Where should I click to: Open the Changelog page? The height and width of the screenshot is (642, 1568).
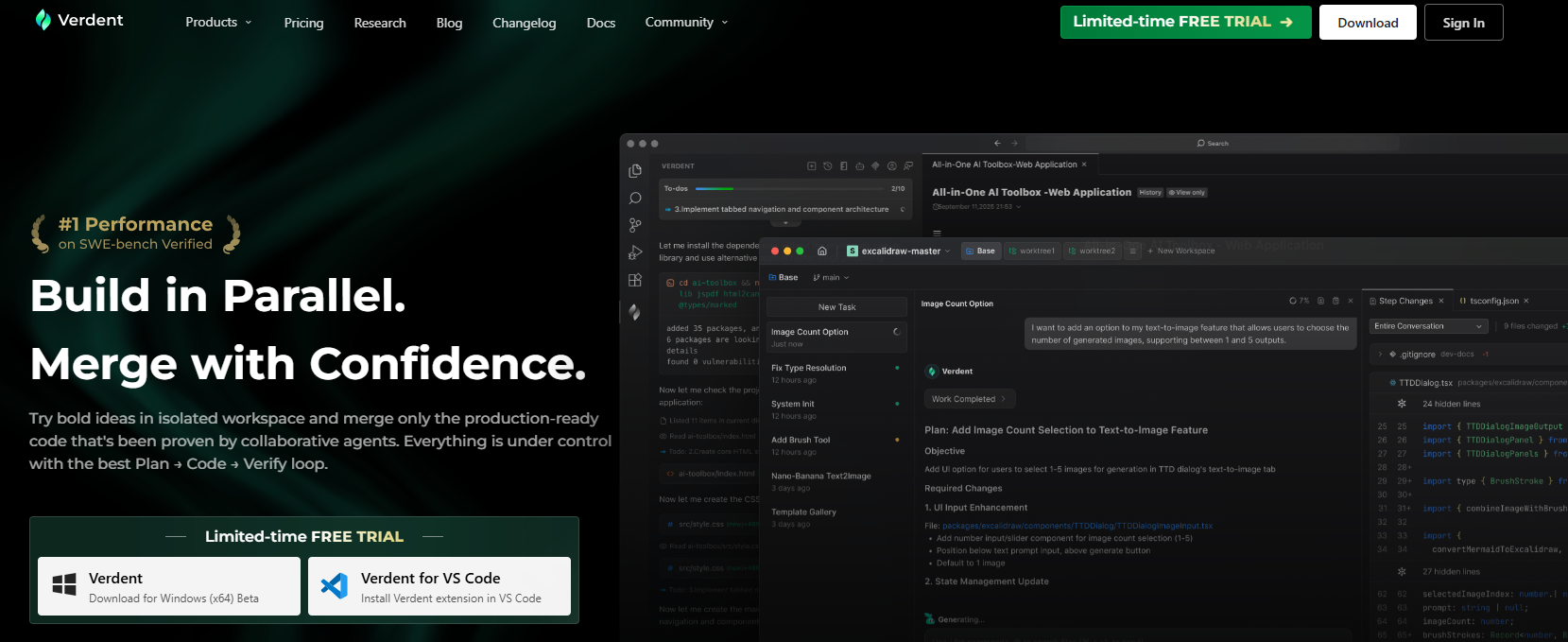point(524,23)
